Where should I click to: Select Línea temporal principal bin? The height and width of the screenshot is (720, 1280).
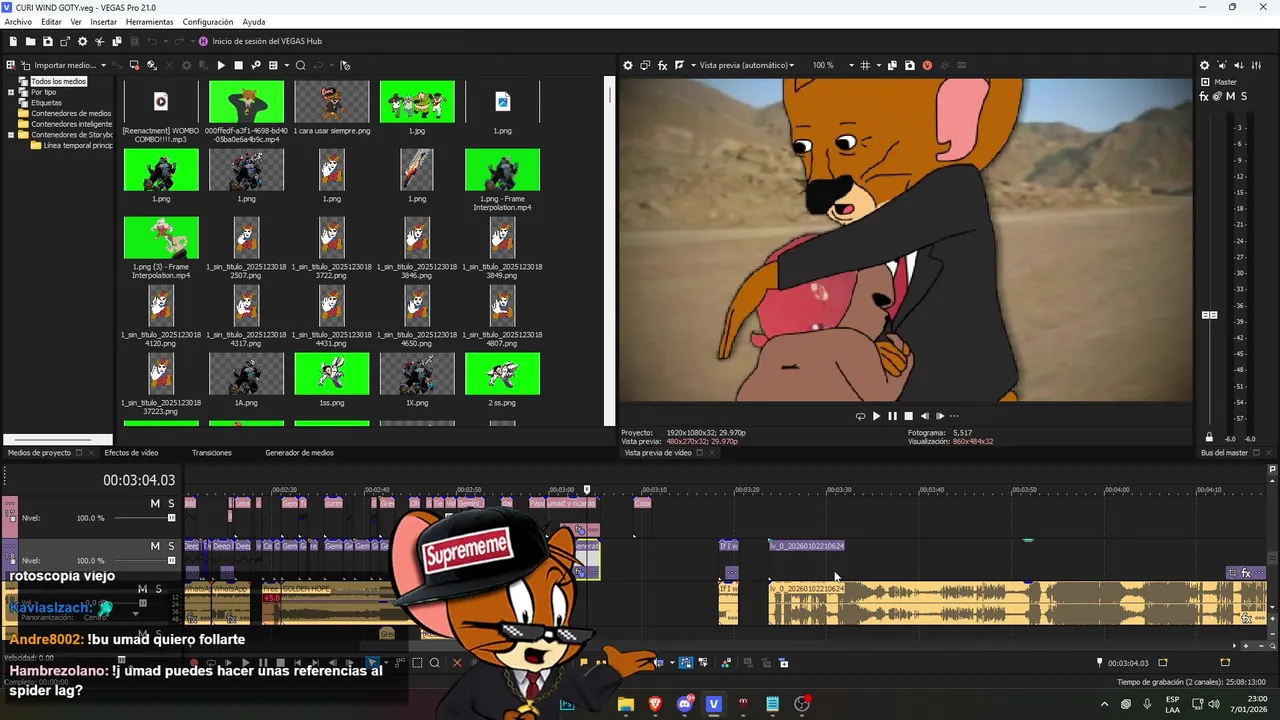click(x=78, y=145)
